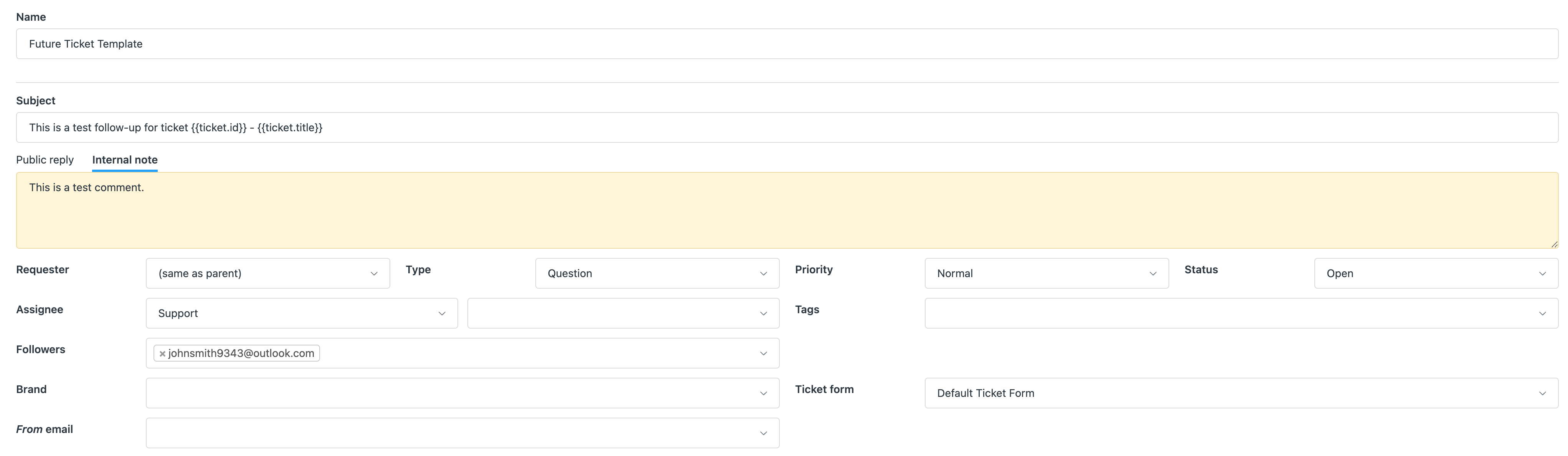Switch to the Public reply tab

tap(45, 160)
